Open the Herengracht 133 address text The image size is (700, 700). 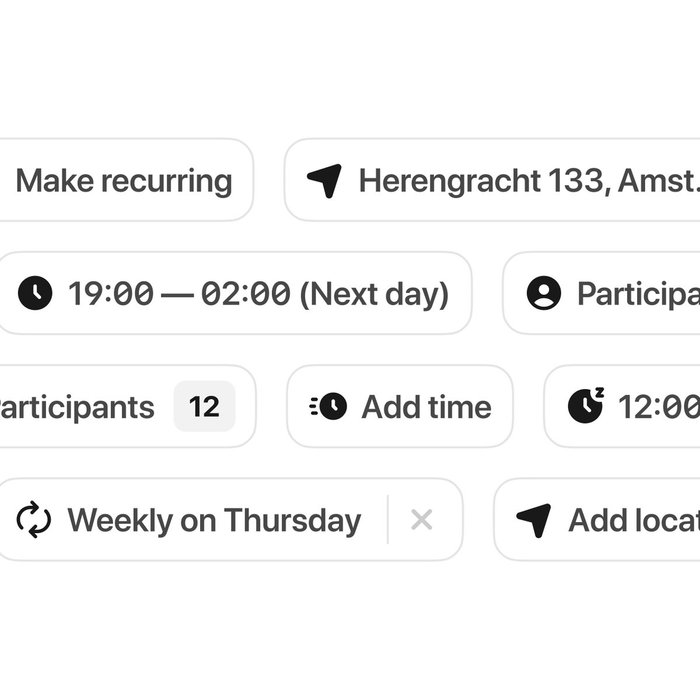click(x=528, y=181)
